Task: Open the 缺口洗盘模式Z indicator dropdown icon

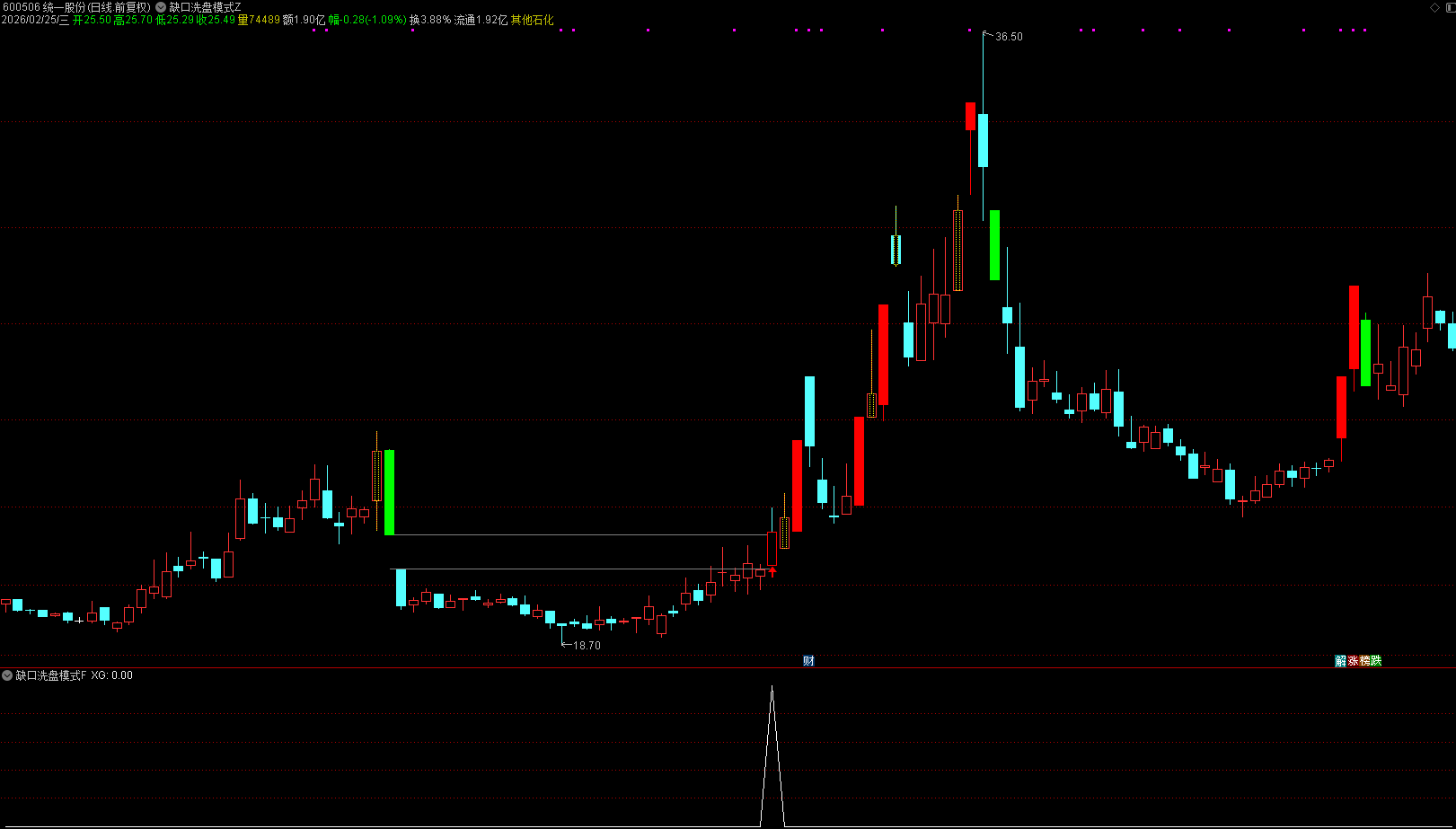Action: point(161,7)
